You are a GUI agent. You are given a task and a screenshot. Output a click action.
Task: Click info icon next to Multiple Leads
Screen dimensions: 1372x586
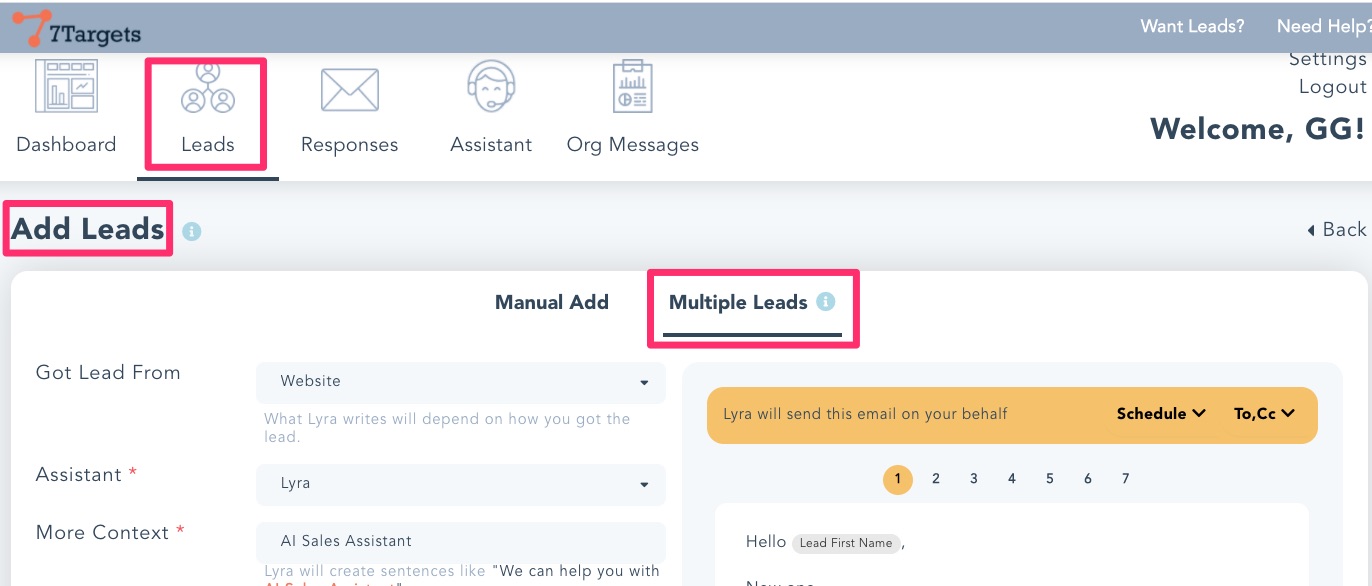[x=825, y=302]
